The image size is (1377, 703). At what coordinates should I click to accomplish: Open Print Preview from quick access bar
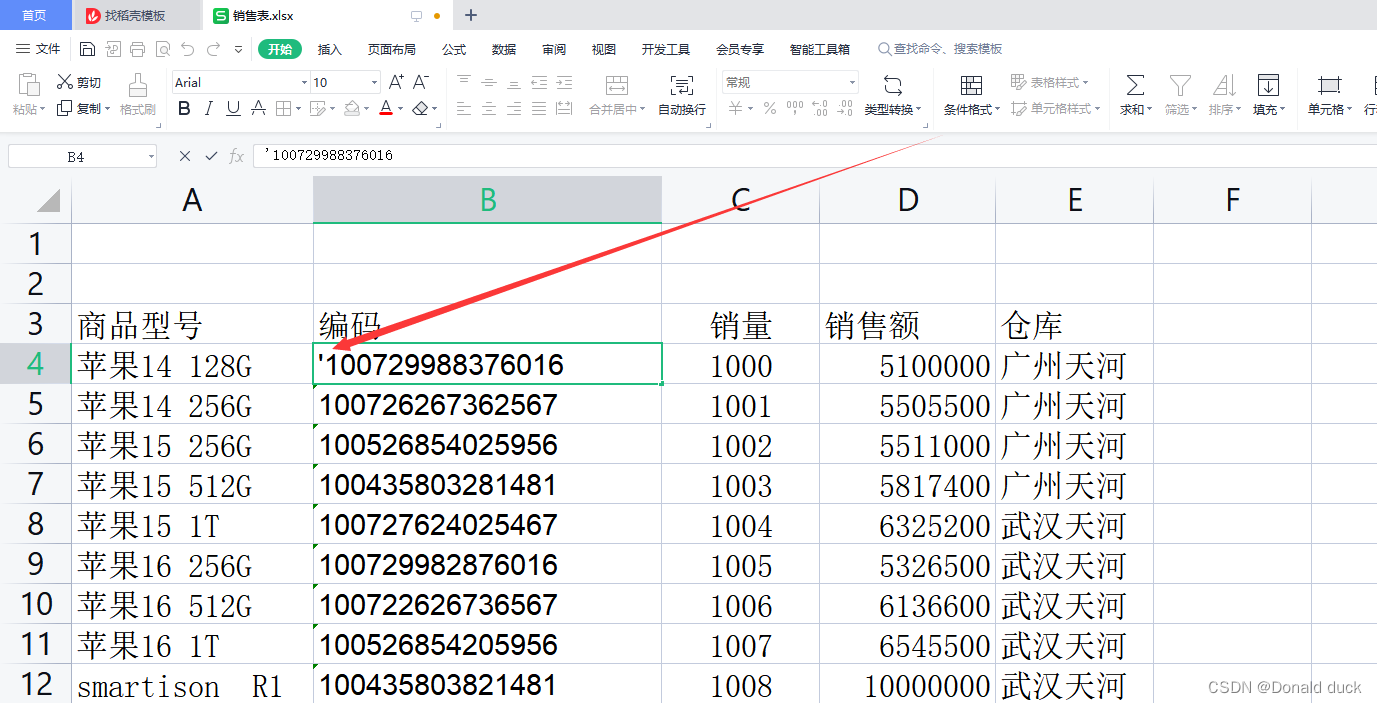pyautogui.click(x=162, y=49)
